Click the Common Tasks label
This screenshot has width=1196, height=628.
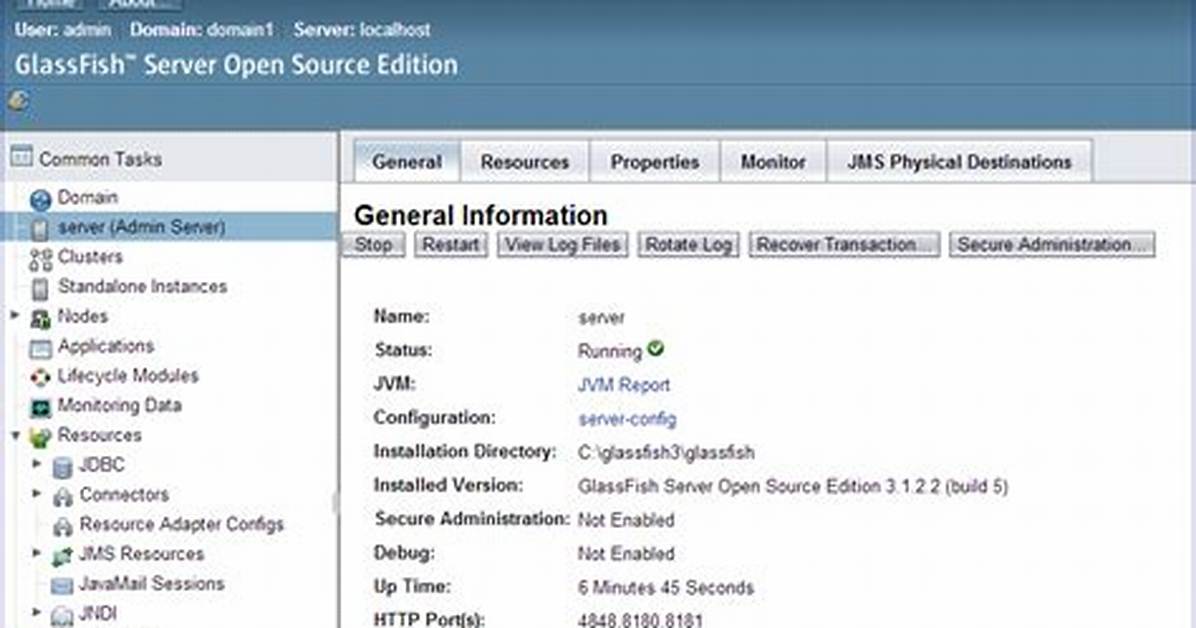point(100,159)
